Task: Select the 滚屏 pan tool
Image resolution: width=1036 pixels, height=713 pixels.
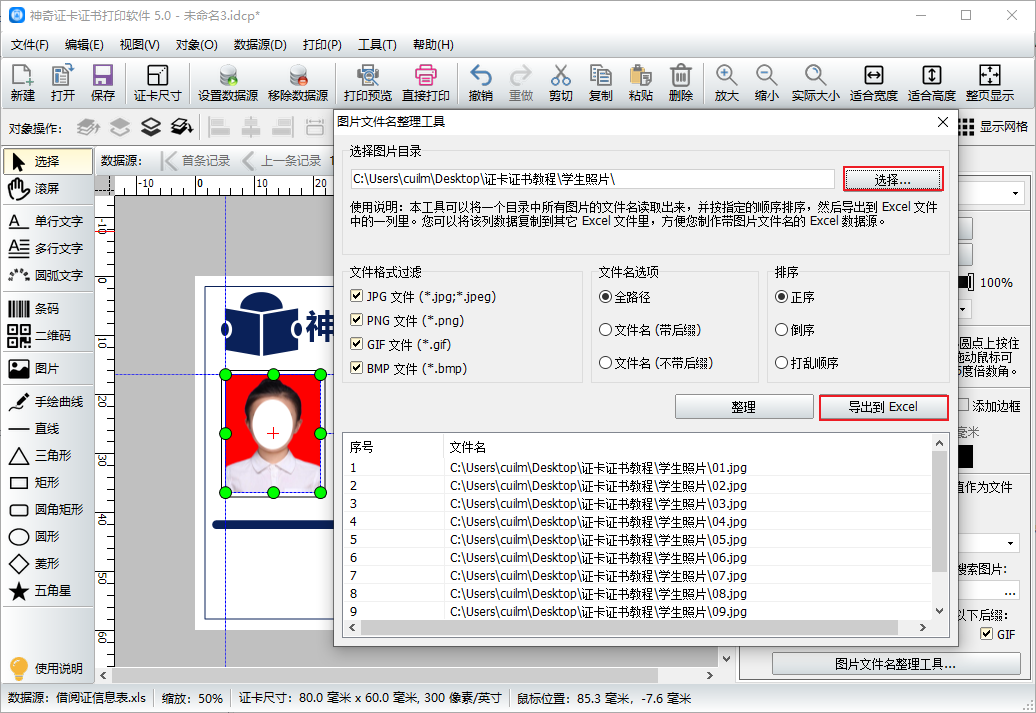Action: click(x=48, y=189)
